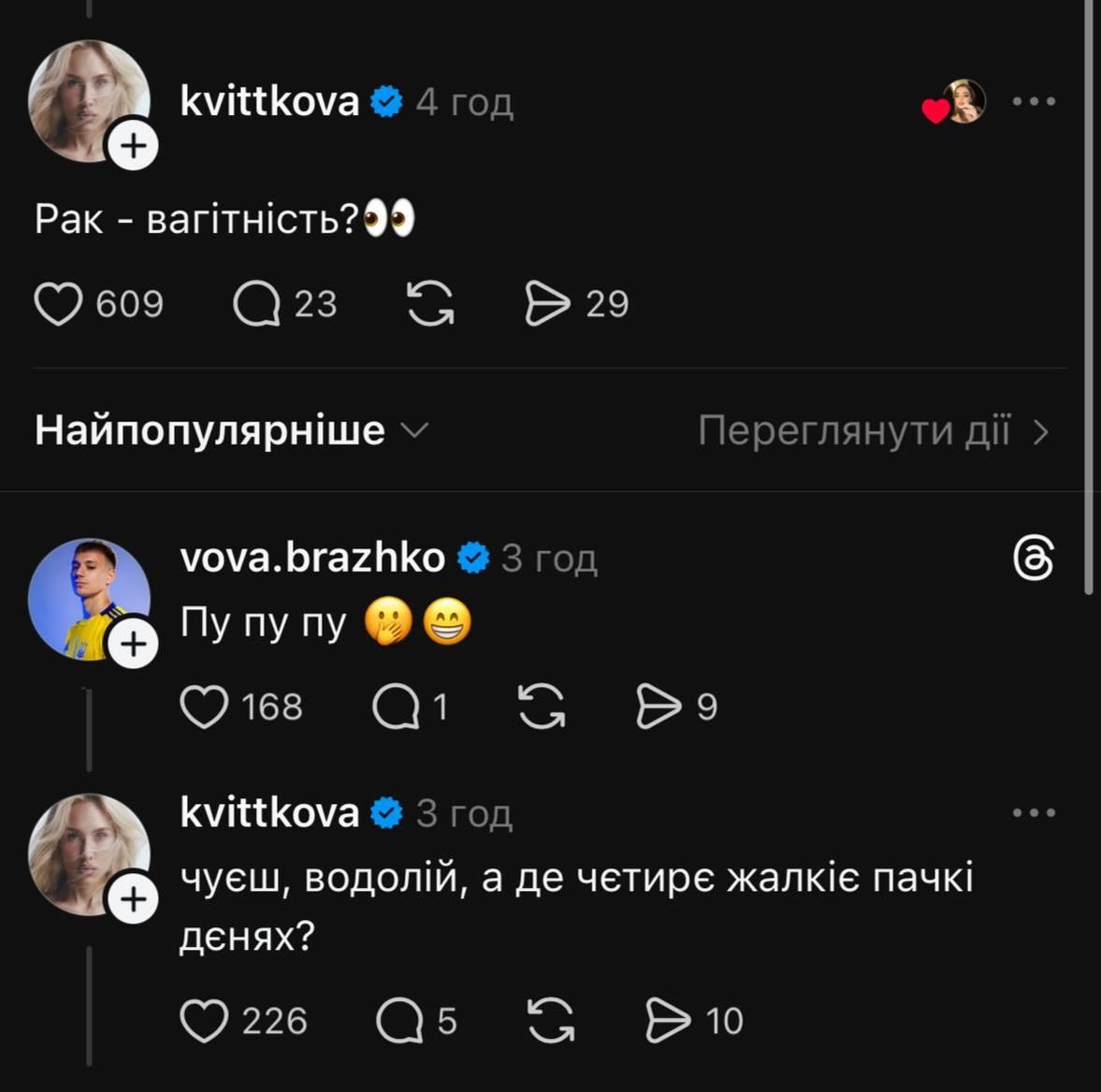The image size is (1101, 1092).
Task: Reply to vova.brazhko's comment
Action: (396, 706)
